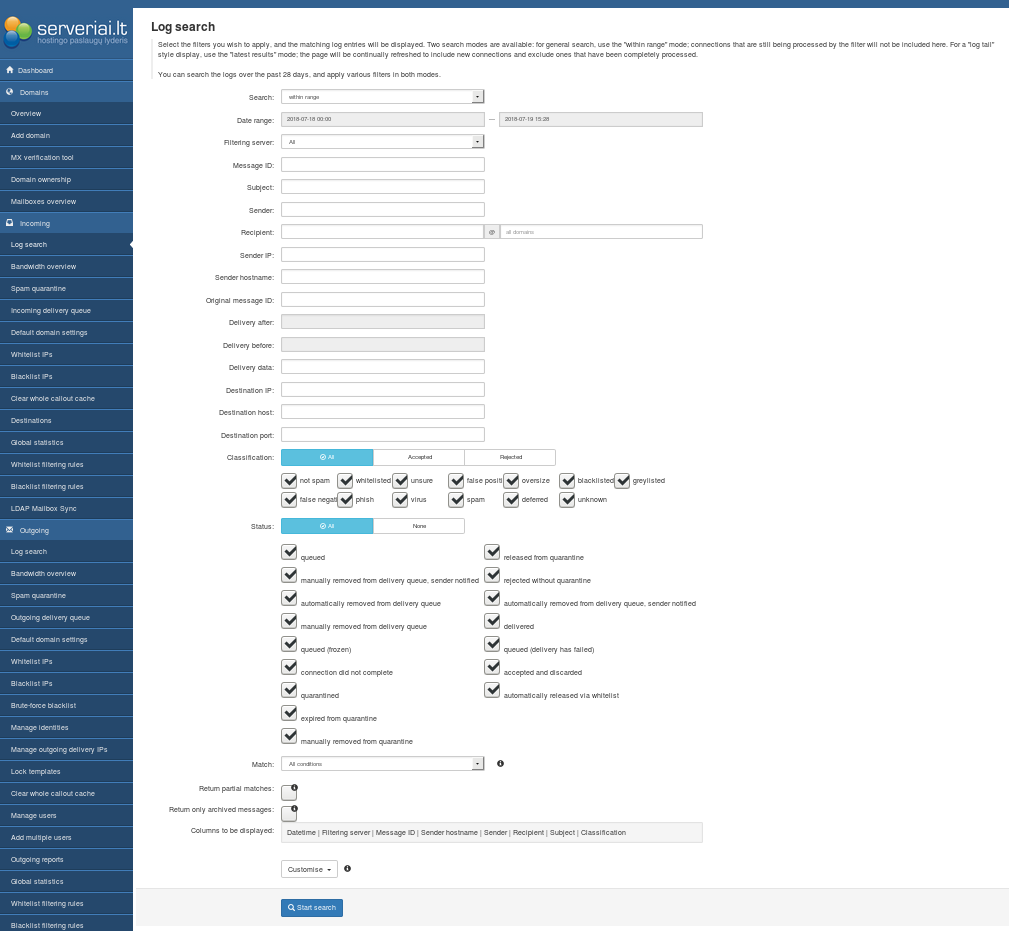Click the serveriai.lt logo
The height and width of the screenshot is (931, 1009).
(x=66, y=31)
